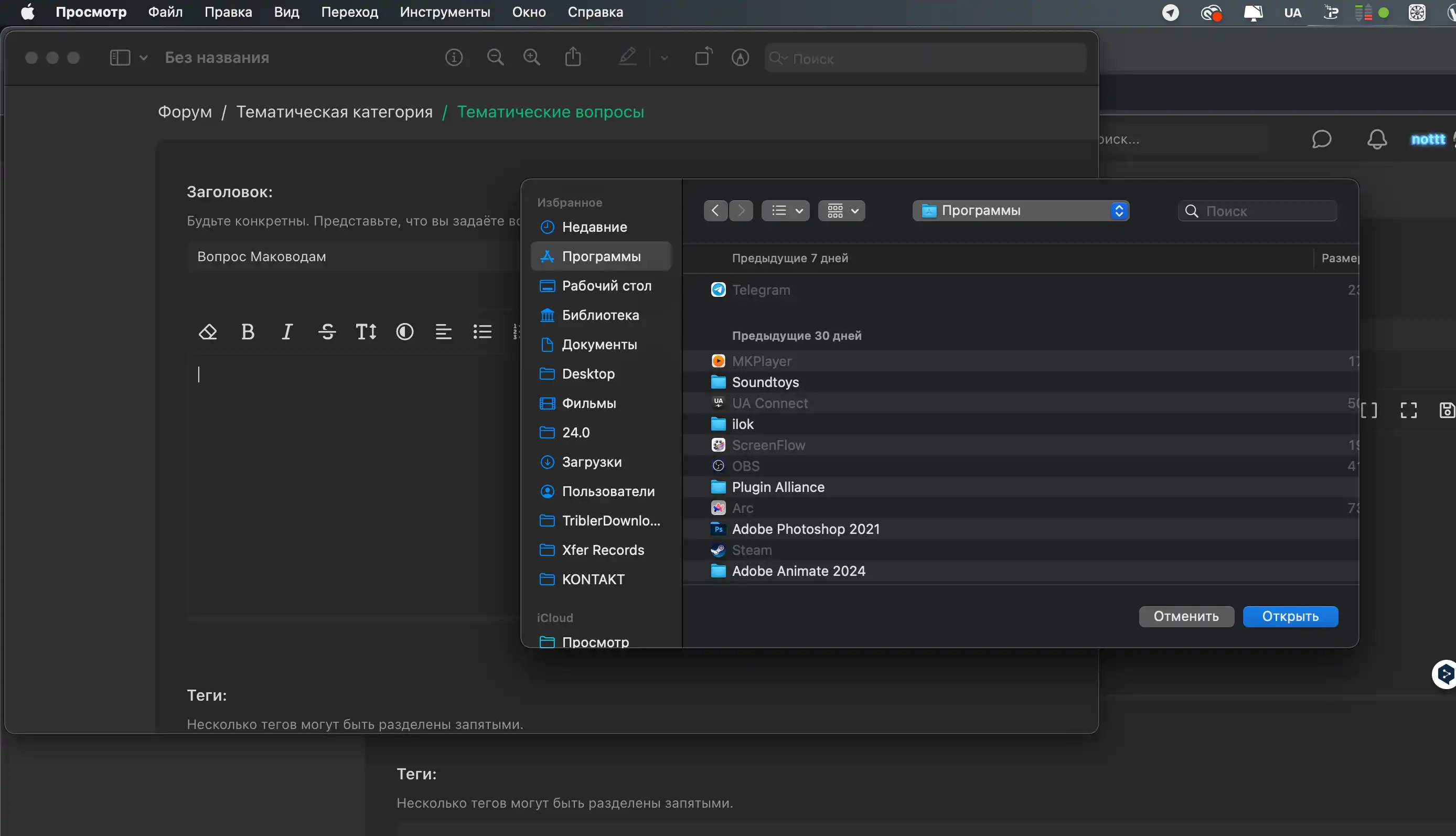The image size is (1456, 836).
Task: Click the Share icon in Preview toolbar
Action: (573, 57)
